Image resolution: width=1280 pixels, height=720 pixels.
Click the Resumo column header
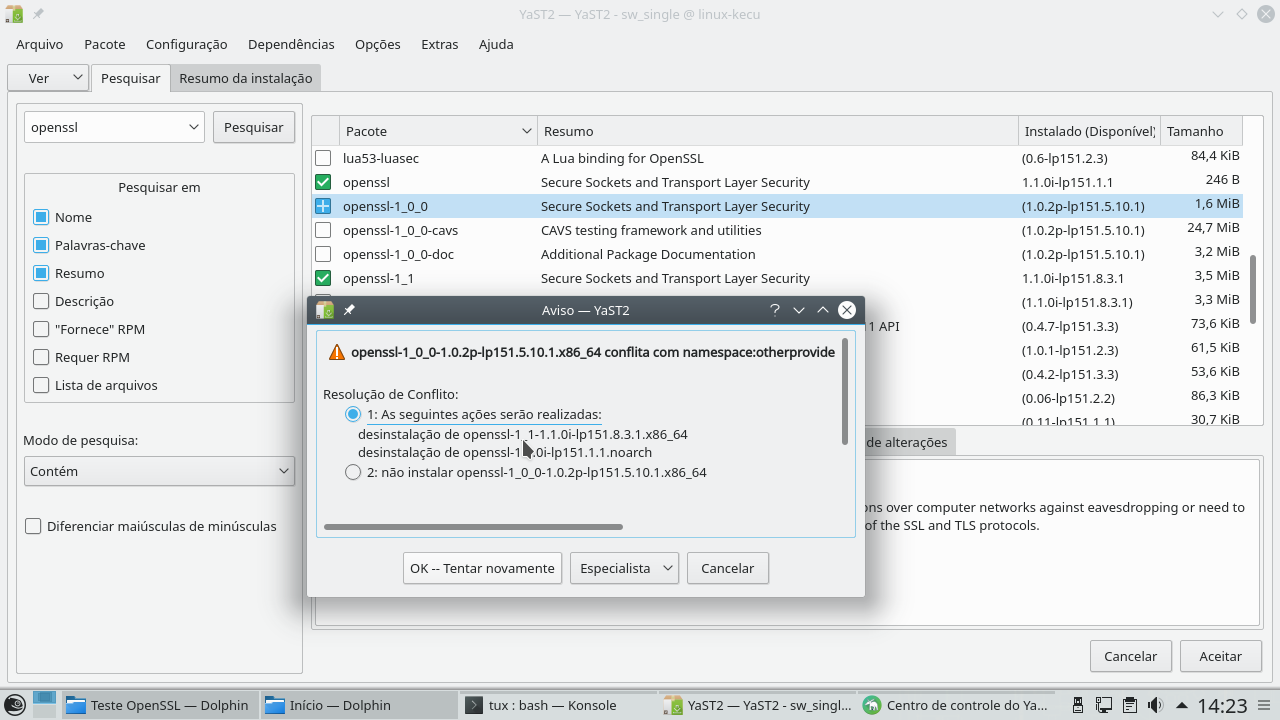pyautogui.click(x=777, y=131)
